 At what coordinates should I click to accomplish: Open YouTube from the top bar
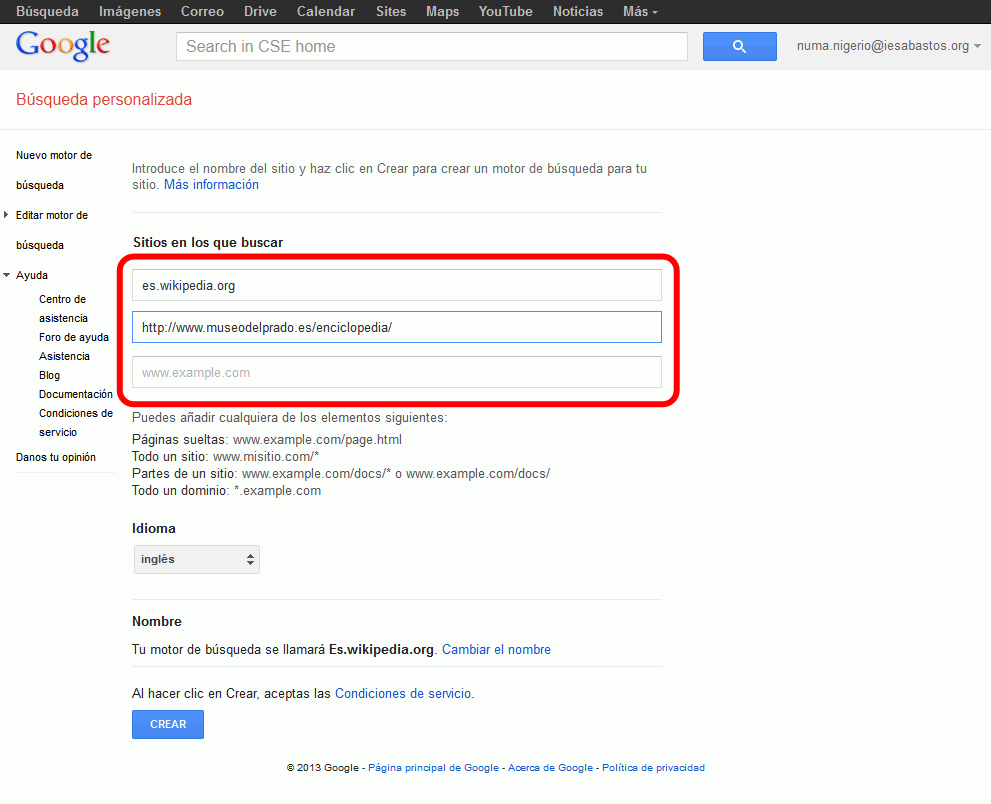click(506, 11)
